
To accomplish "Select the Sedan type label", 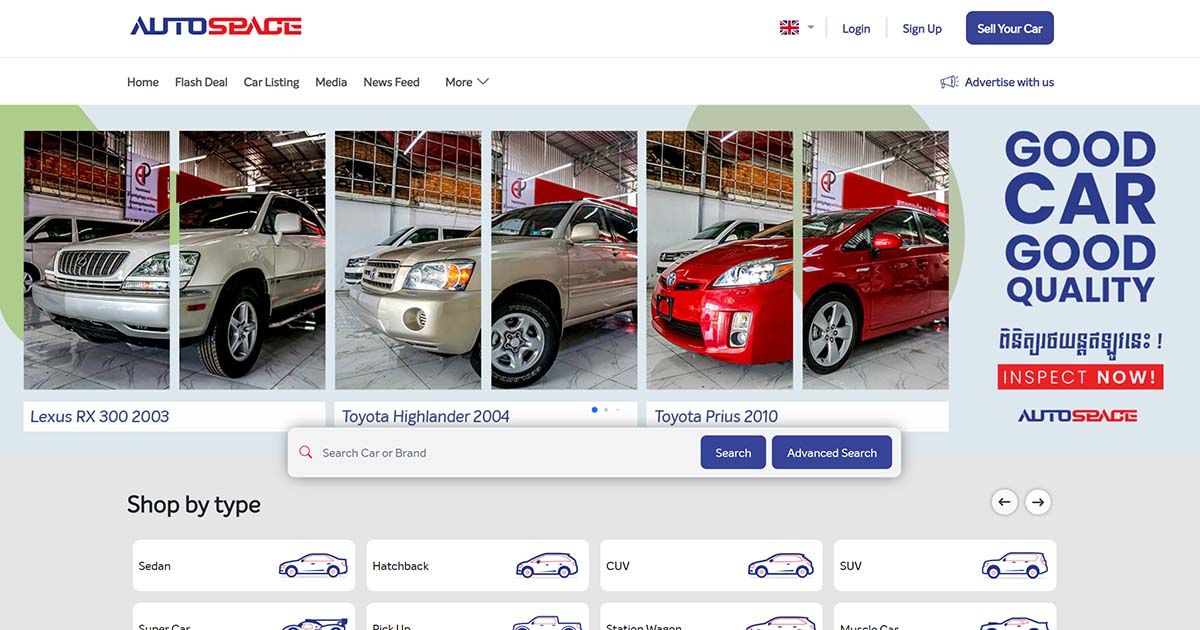I will click(x=155, y=566).
